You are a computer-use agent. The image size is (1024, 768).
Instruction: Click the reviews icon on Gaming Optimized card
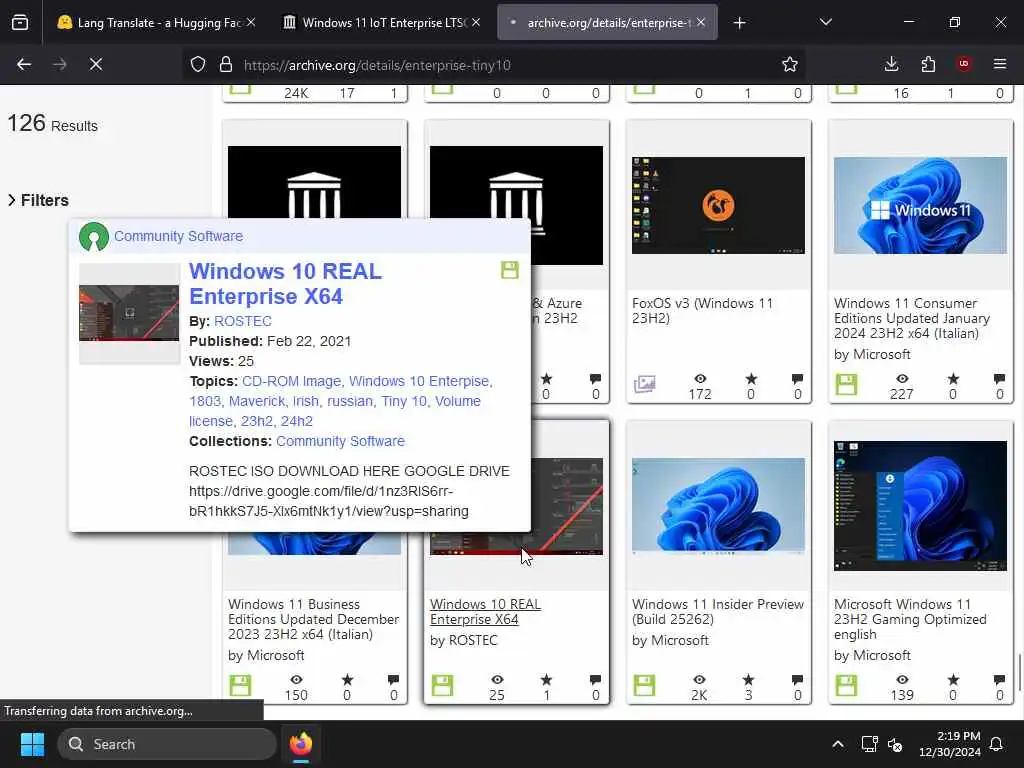coord(999,680)
